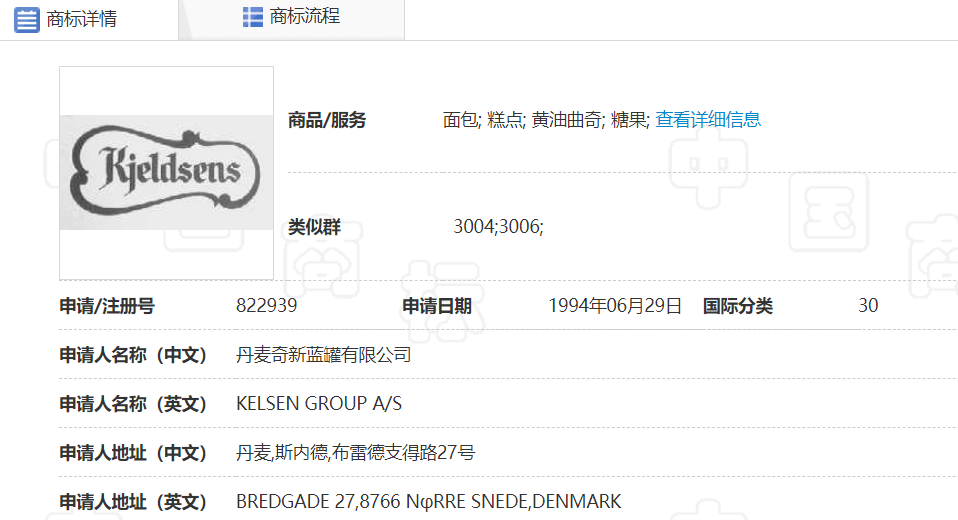The width and height of the screenshot is (958, 520).
Task: Click the registration number 822939
Action: click(266, 306)
